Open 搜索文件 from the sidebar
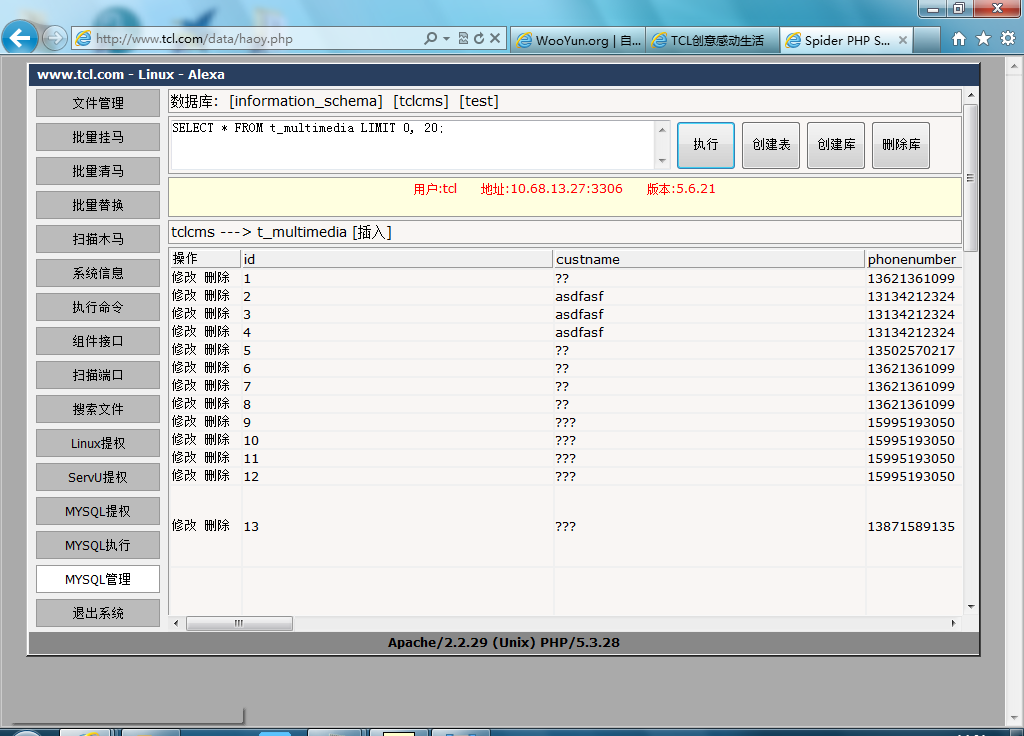Viewport: 1024px width, 736px height. coord(98,409)
